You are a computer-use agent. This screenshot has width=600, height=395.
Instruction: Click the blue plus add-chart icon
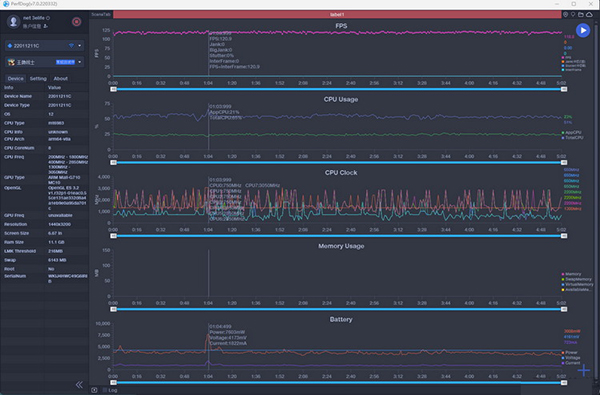pyautogui.click(x=584, y=370)
